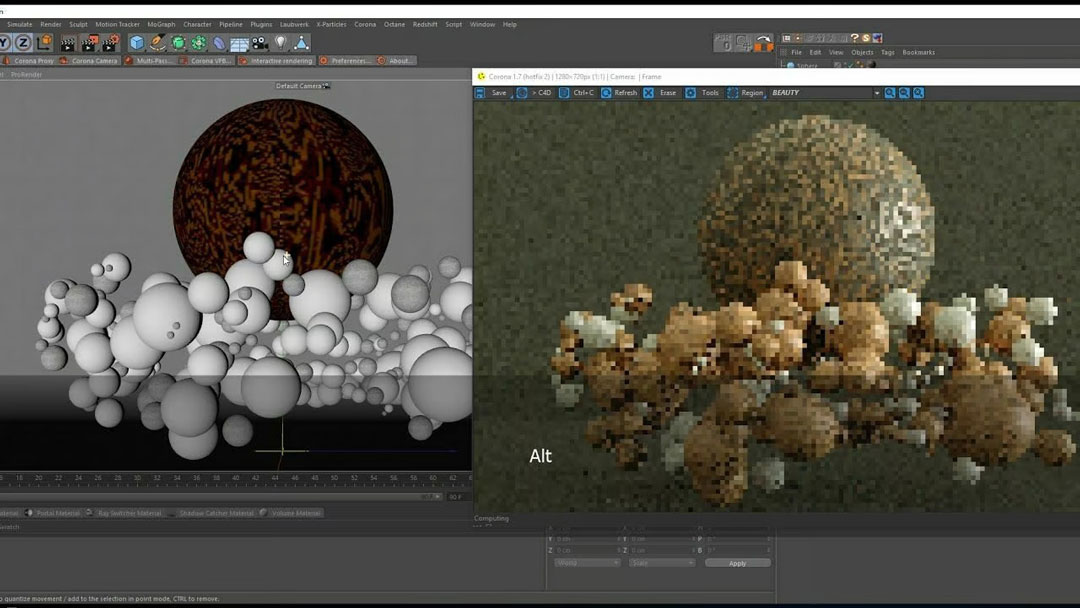The image size is (1080, 608).
Task: Click frame 30 on the timeline ruler
Action: (x=136, y=478)
